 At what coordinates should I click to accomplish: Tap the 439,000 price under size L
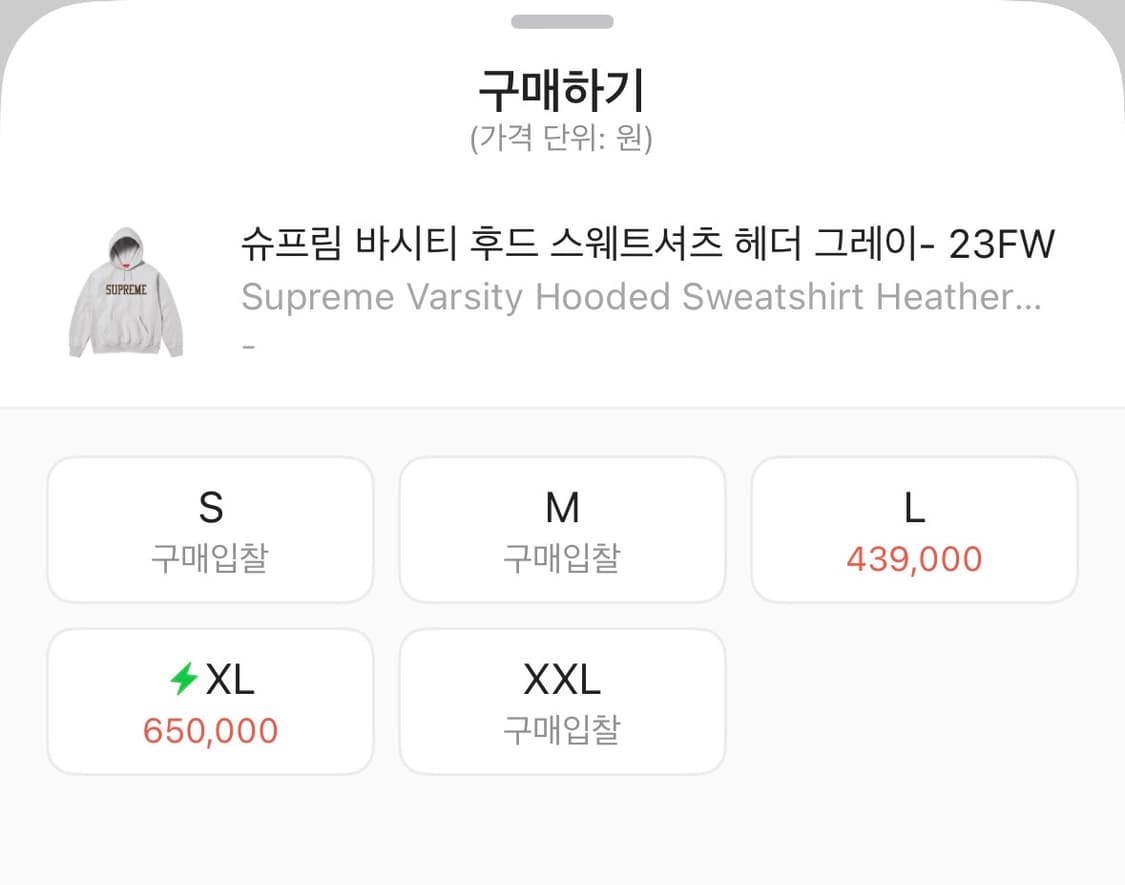pyautogui.click(x=913, y=560)
